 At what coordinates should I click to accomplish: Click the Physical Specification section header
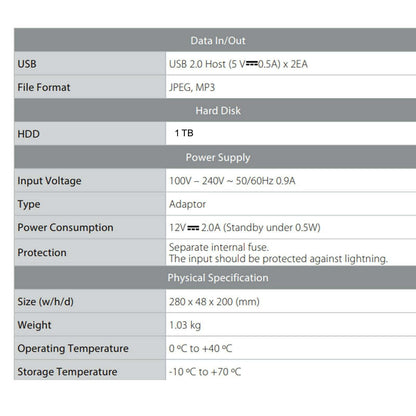(218, 278)
